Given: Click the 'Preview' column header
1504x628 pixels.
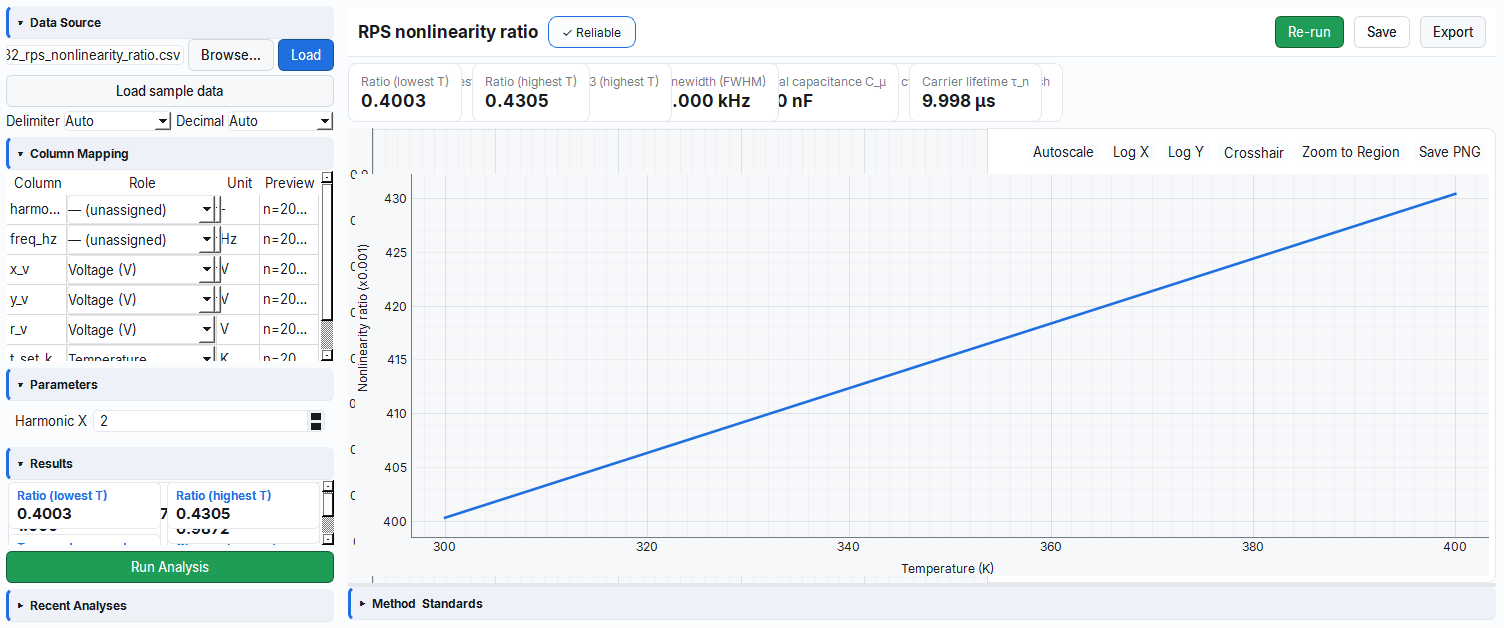Looking at the screenshot, I should 289,183.
